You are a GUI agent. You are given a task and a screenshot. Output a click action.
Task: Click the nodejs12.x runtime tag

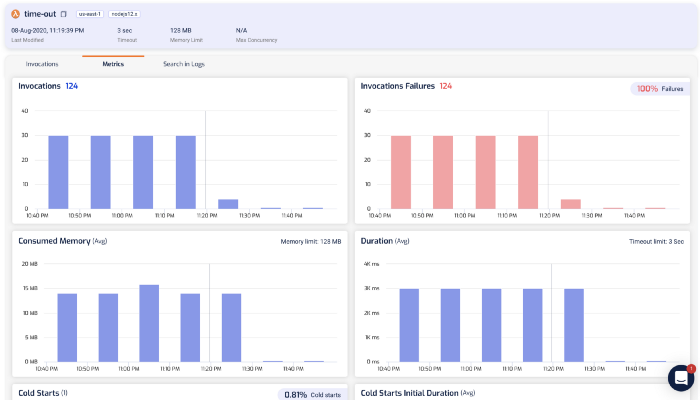click(x=126, y=15)
